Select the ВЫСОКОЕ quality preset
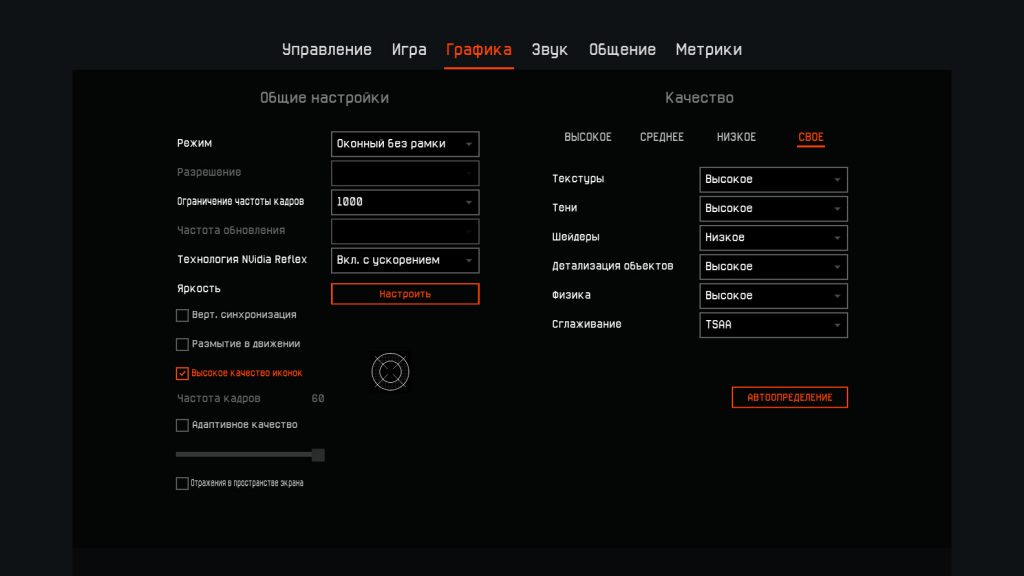 pos(588,136)
